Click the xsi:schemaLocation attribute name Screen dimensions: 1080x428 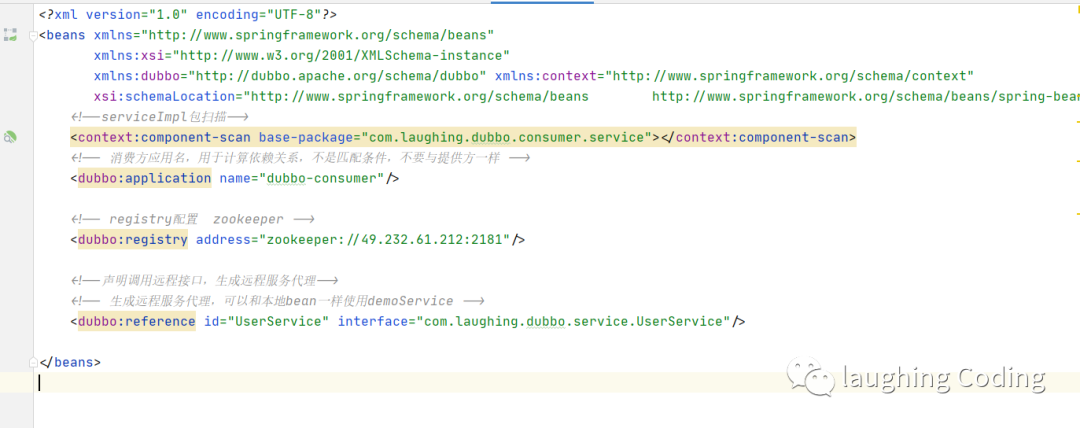point(164,96)
